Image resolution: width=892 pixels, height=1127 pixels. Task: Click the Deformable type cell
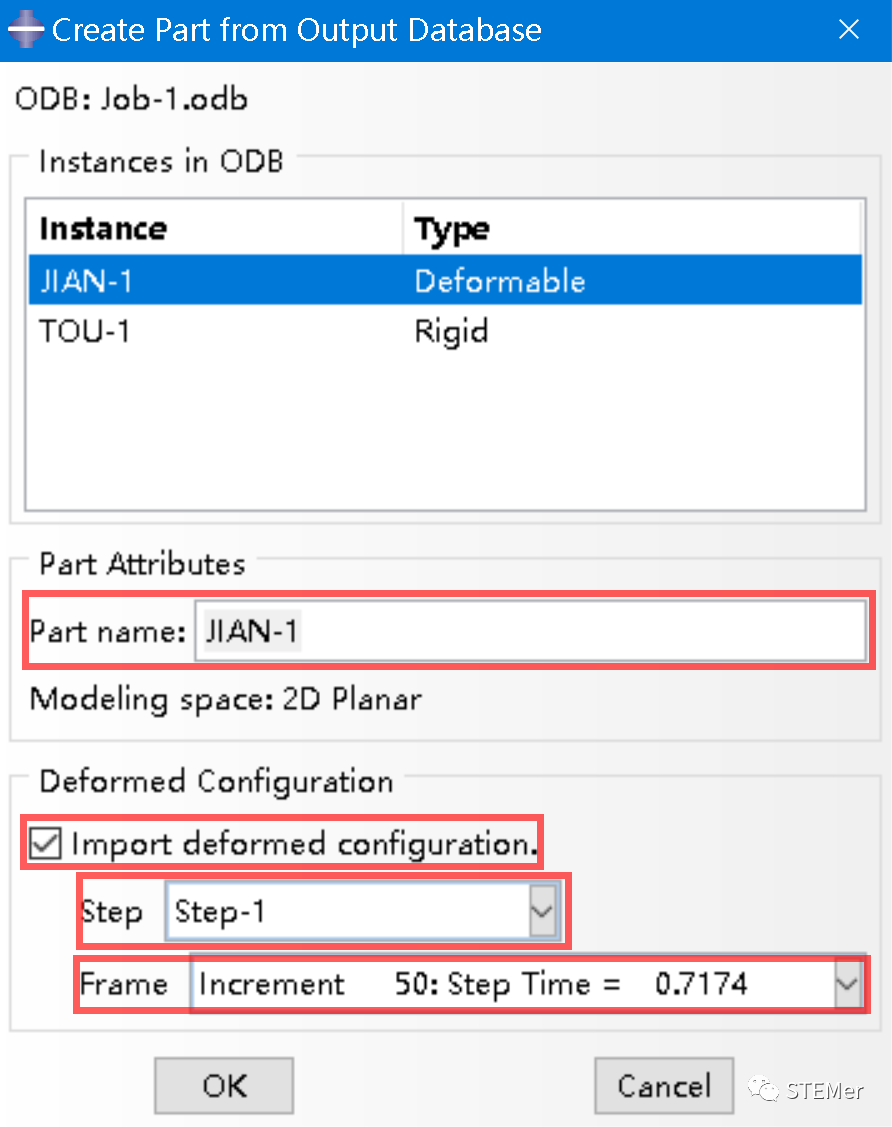click(x=500, y=281)
